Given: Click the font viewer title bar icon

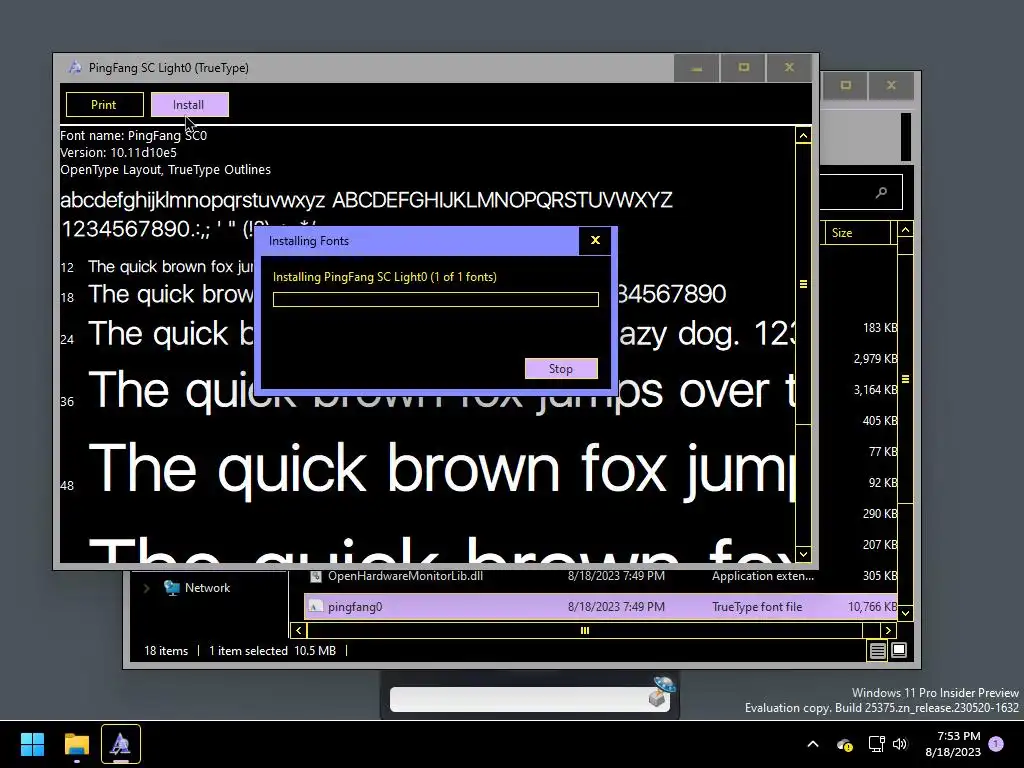Looking at the screenshot, I should click(75, 67).
